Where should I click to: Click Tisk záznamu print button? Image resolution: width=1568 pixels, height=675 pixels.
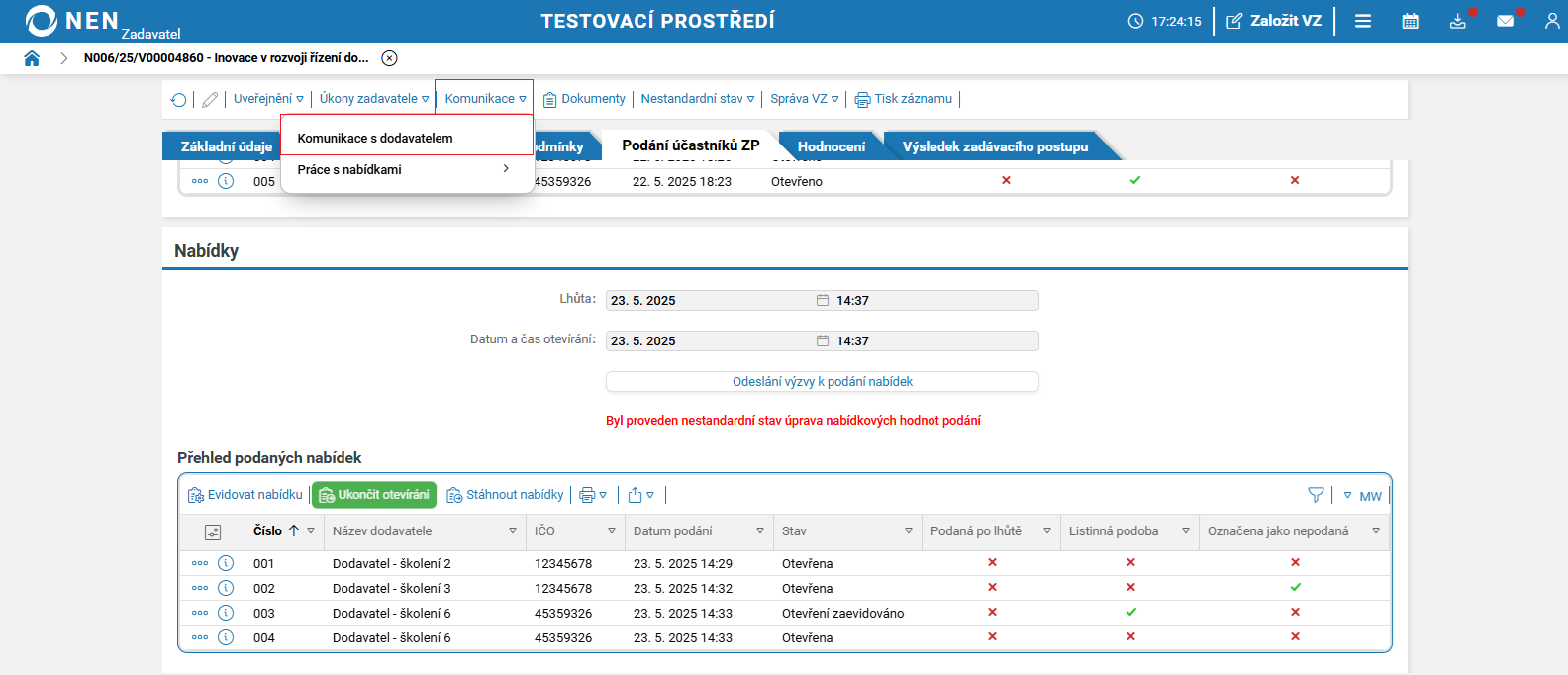[904, 99]
